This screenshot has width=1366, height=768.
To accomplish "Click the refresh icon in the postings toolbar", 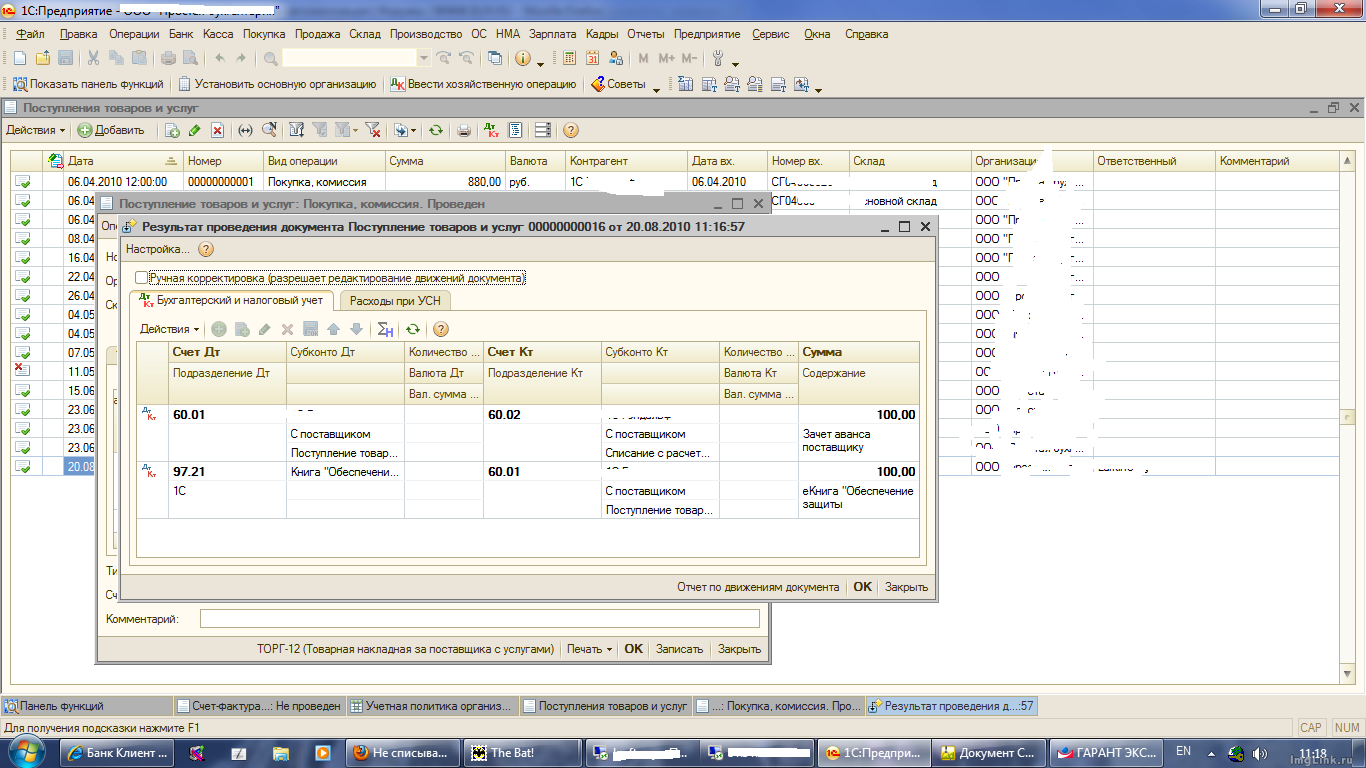I will click(x=413, y=329).
